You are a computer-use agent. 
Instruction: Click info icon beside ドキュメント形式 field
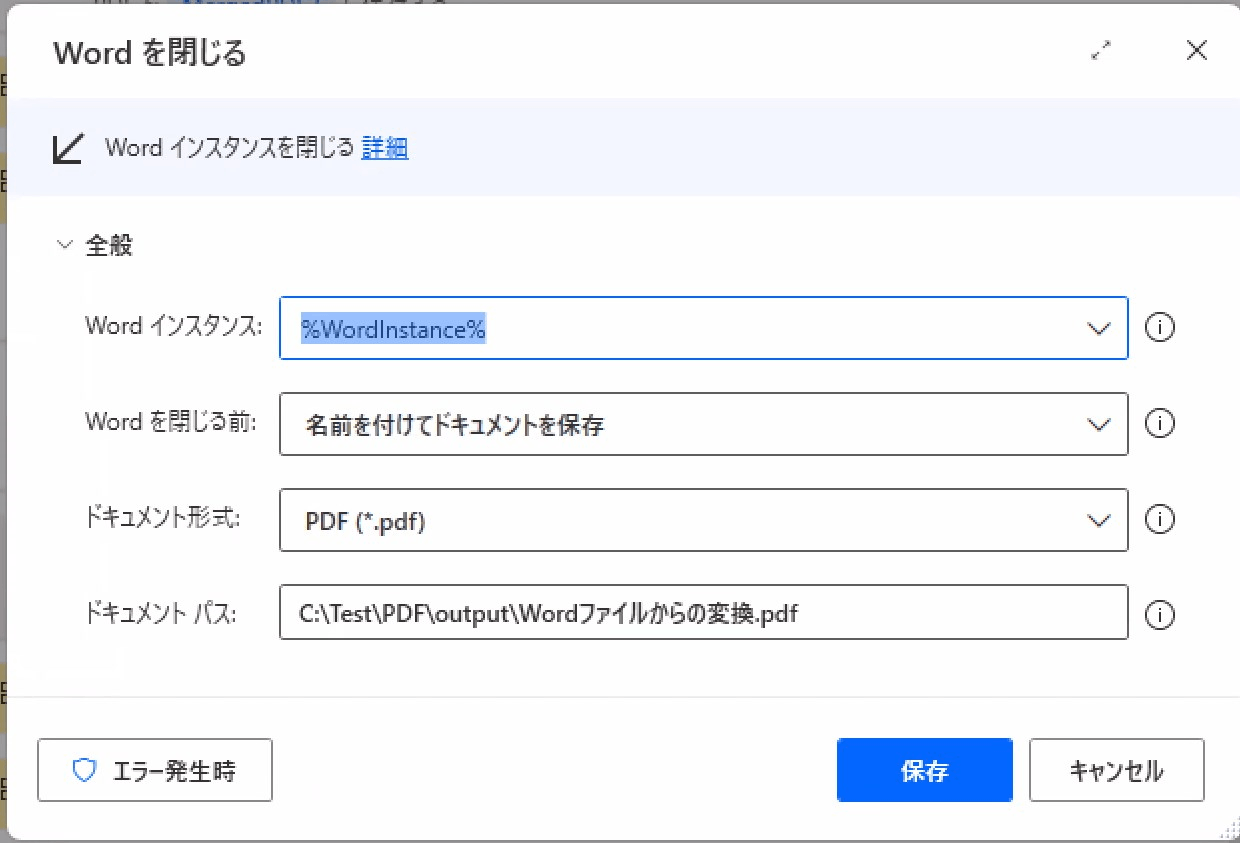pos(1159,520)
